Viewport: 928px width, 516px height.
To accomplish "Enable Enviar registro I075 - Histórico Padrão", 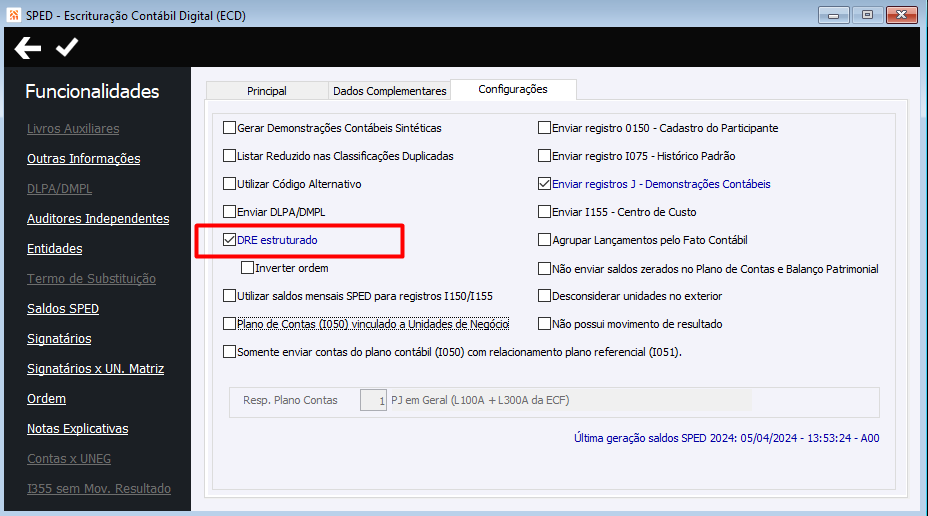I will pos(544,156).
